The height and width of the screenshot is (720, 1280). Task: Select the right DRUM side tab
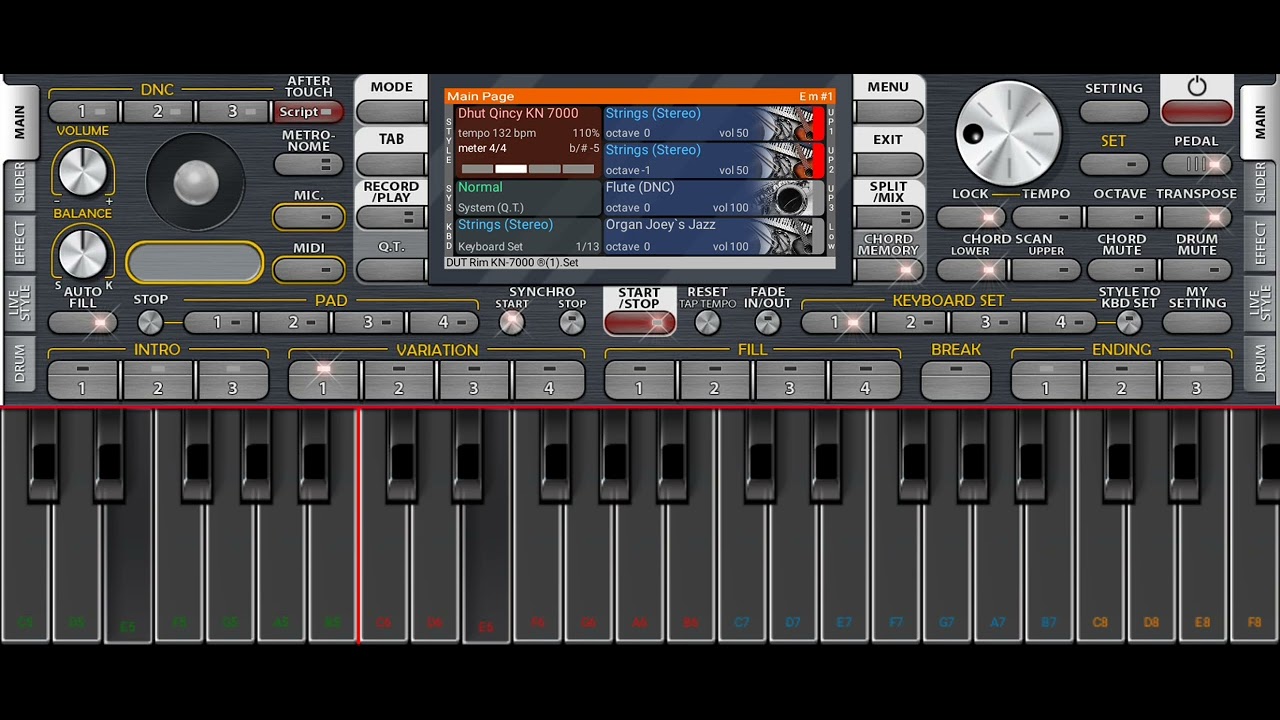[1260, 363]
